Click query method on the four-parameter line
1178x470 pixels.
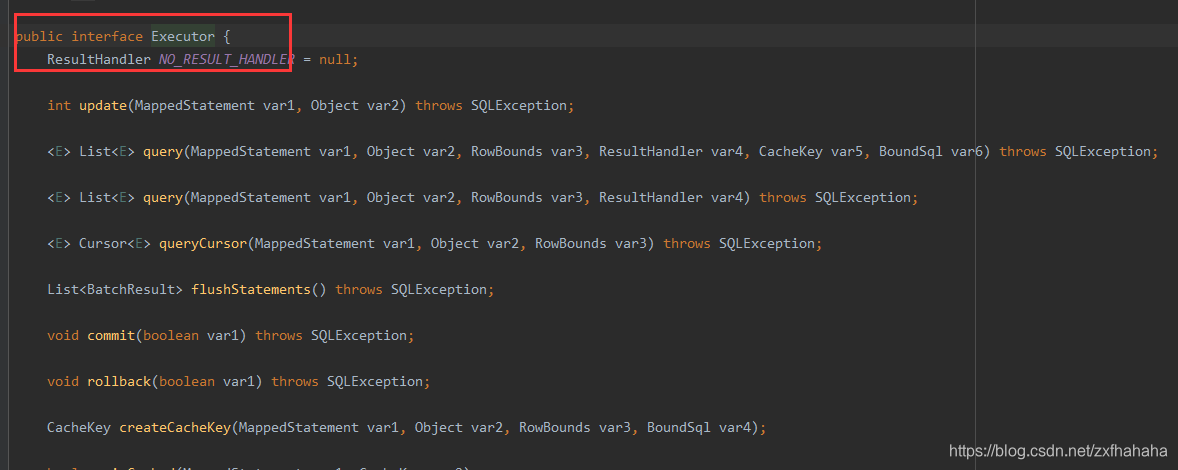click(162, 197)
